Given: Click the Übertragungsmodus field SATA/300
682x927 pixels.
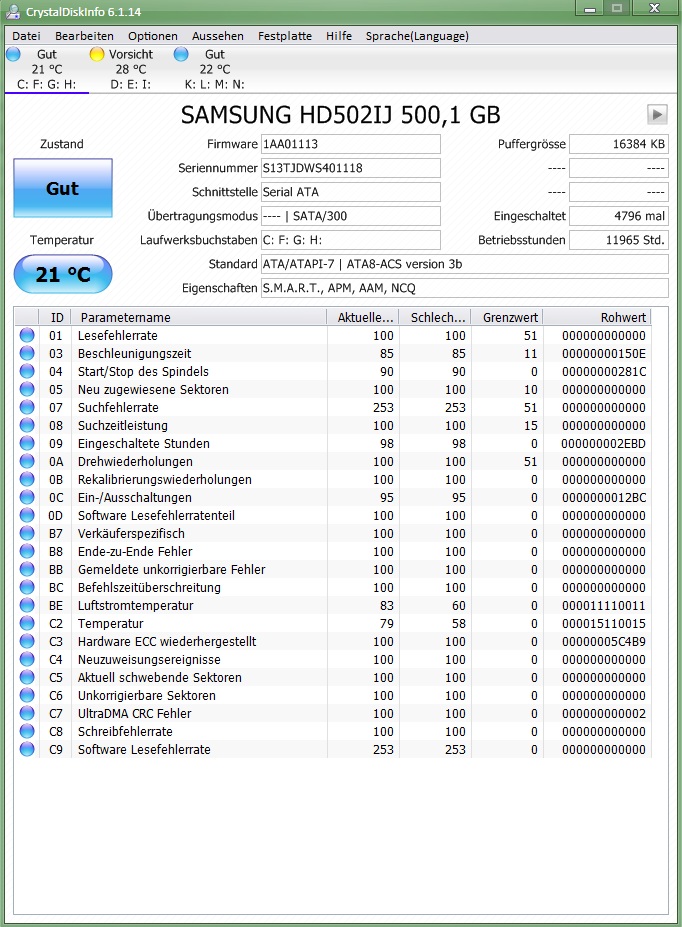Looking at the screenshot, I should tap(350, 216).
